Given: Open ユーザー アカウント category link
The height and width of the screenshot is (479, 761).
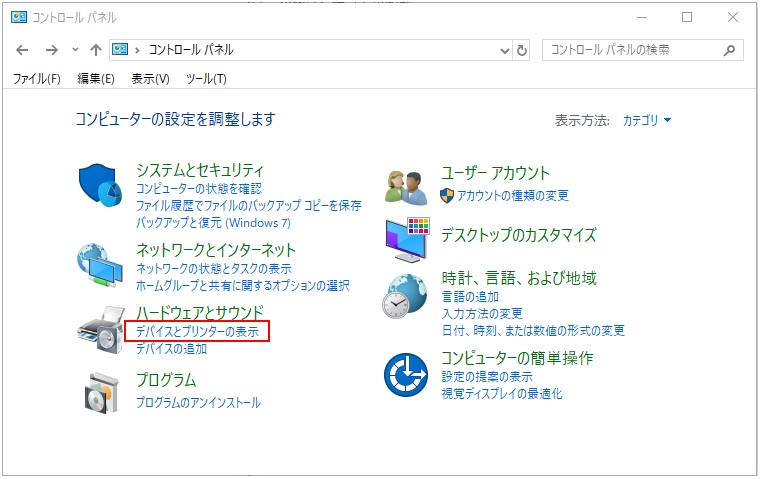Looking at the screenshot, I should tap(495, 173).
